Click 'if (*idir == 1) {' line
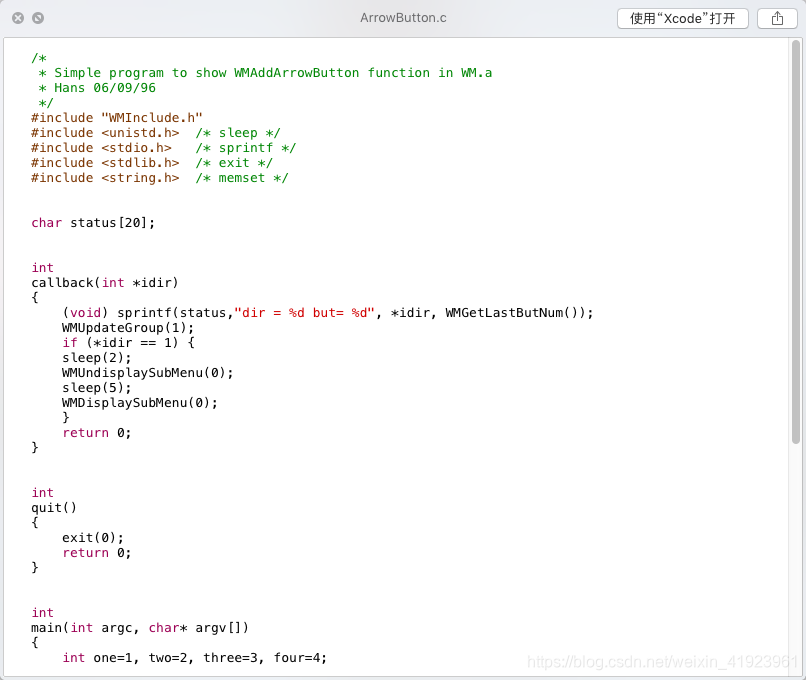This screenshot has width=806, height=680. point(129,342)
